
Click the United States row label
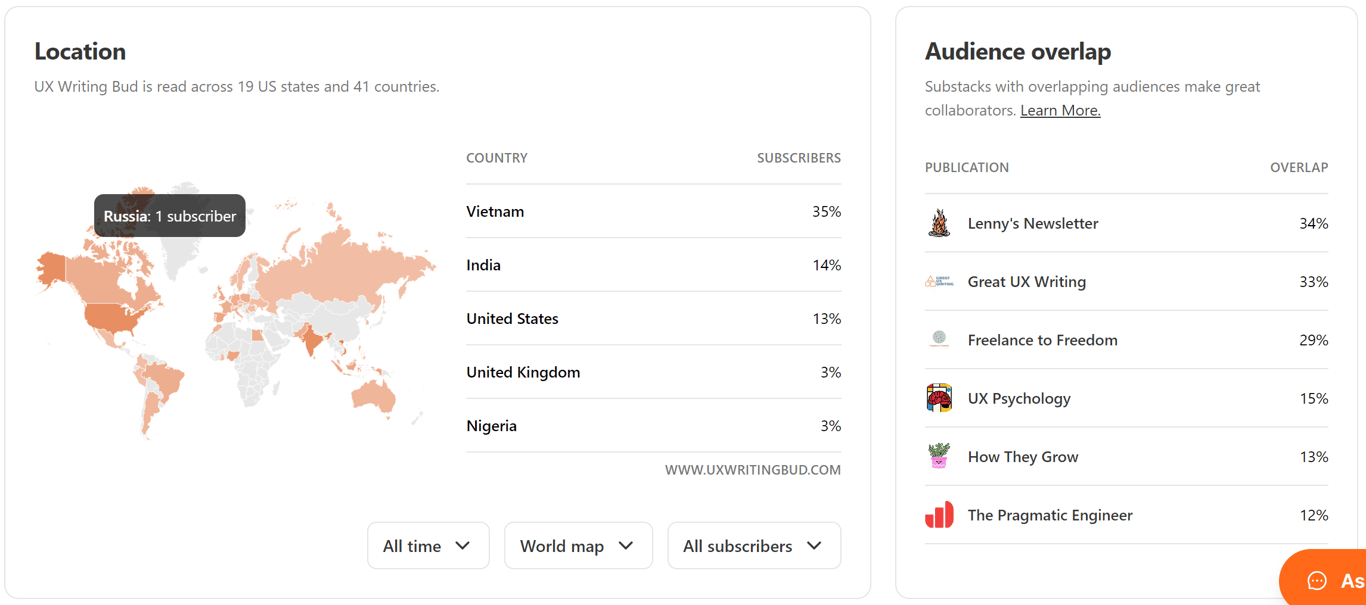512,319
